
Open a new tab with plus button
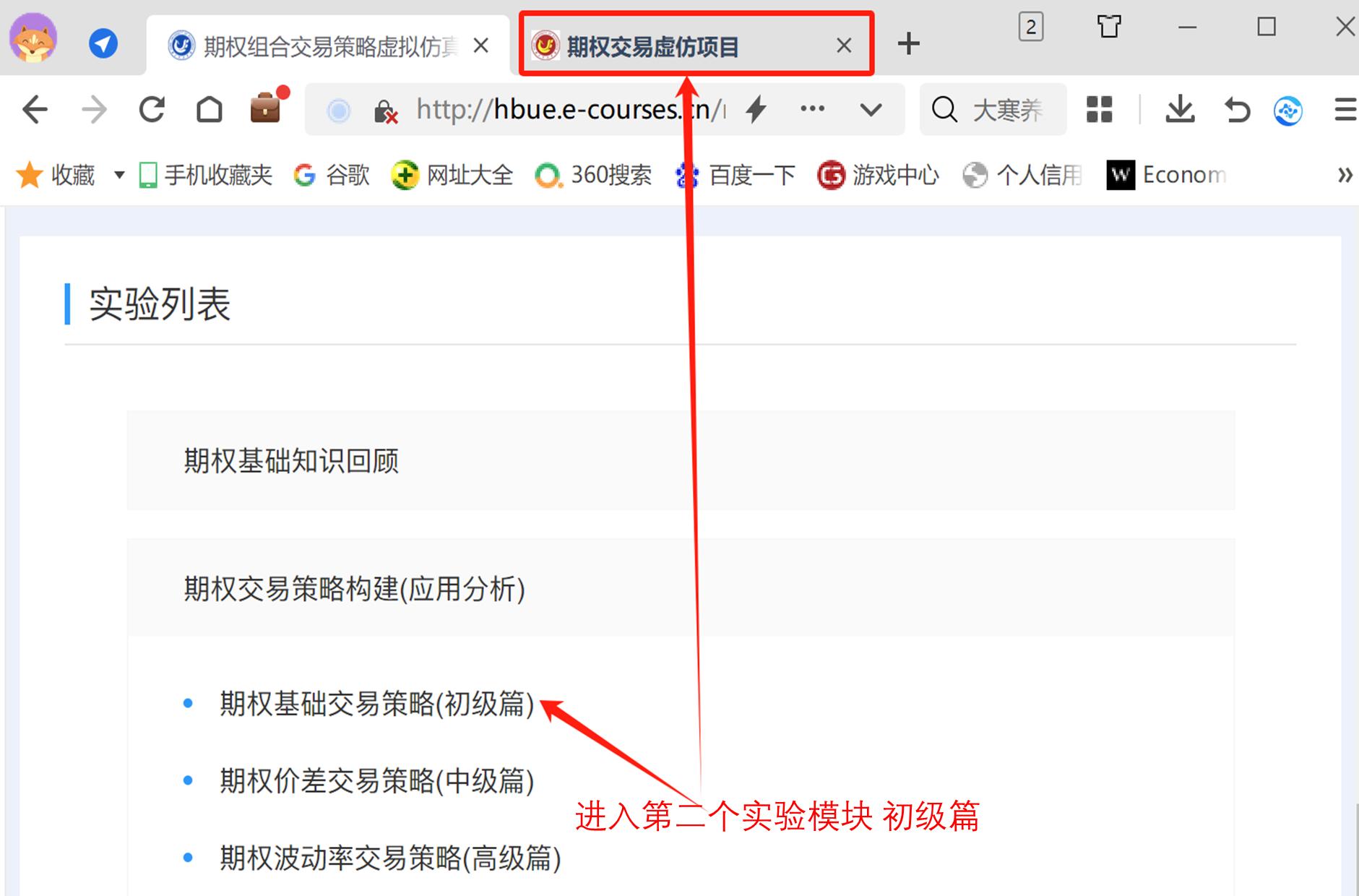coord(908,44)
